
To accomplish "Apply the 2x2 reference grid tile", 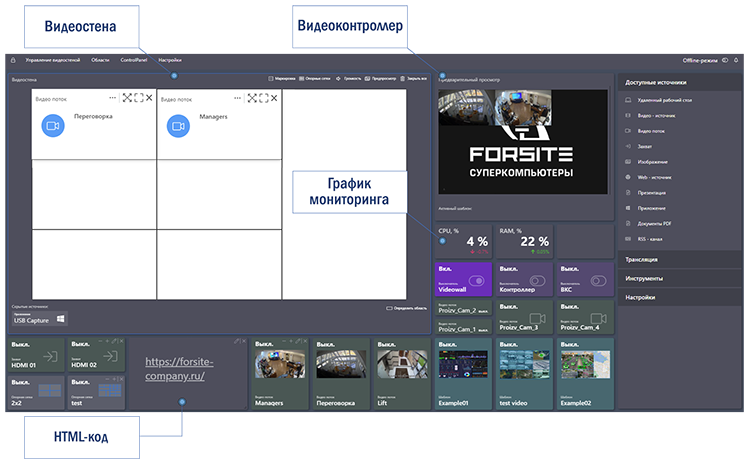I will pyautogui.click(x=36, y=393).
